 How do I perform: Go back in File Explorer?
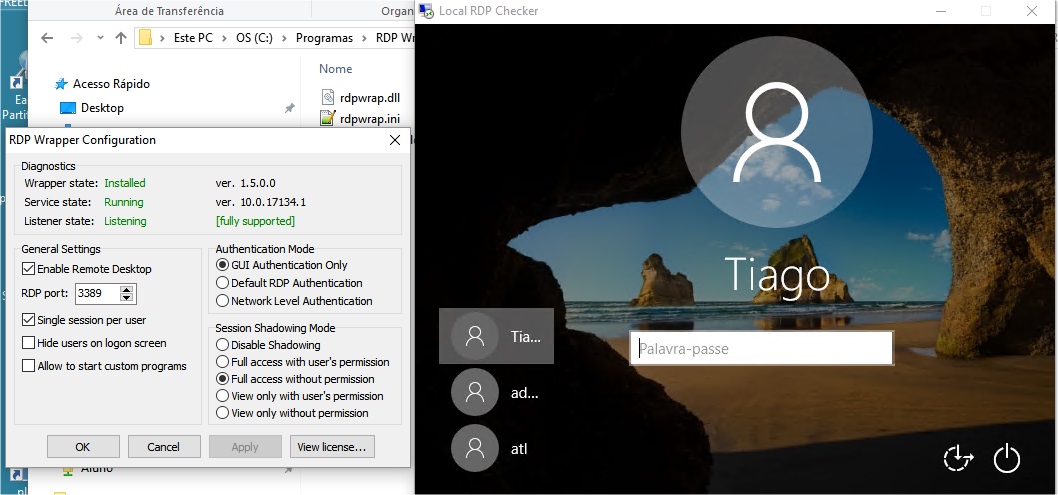[x=47, y=38]
